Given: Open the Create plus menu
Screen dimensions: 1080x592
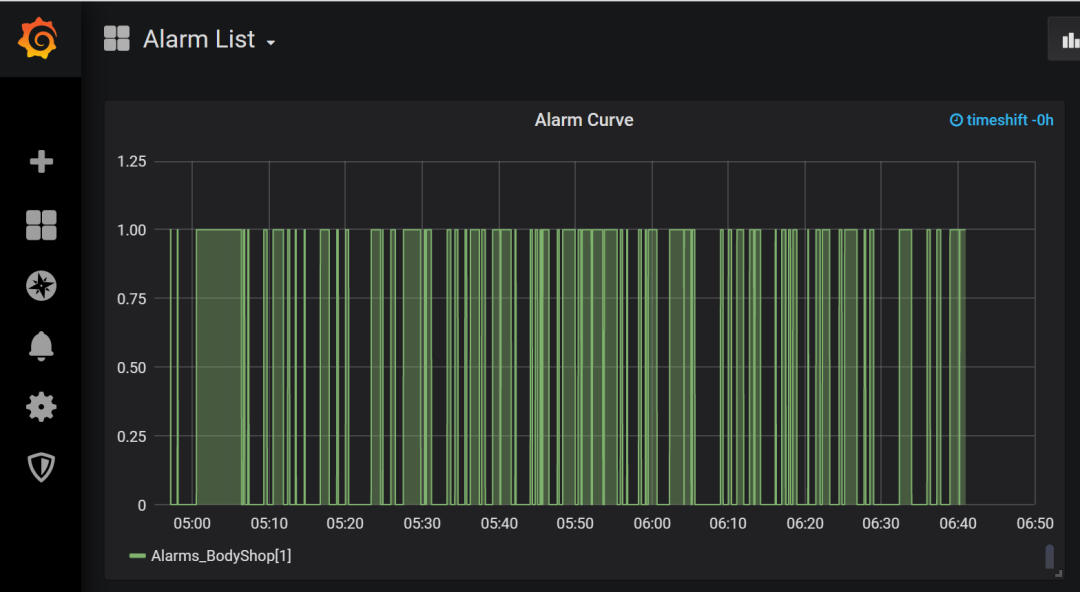Looking at the screenshot, I should click(41, 162).
